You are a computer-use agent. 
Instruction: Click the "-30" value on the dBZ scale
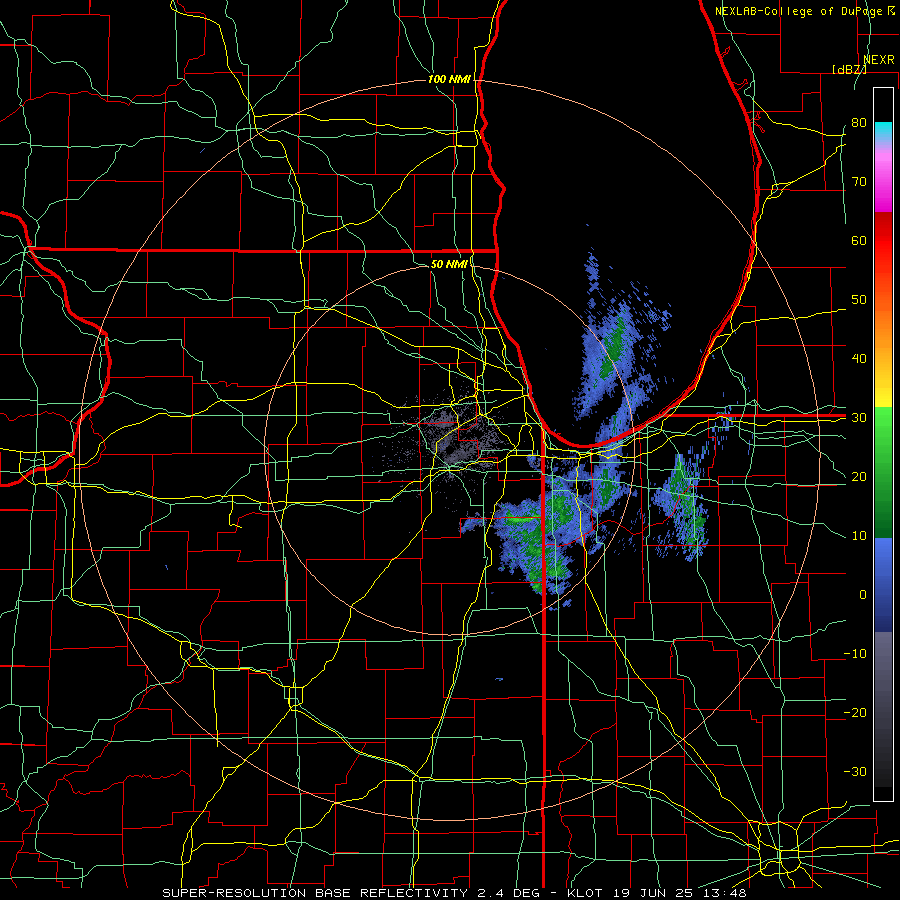[x=855, y=772]
